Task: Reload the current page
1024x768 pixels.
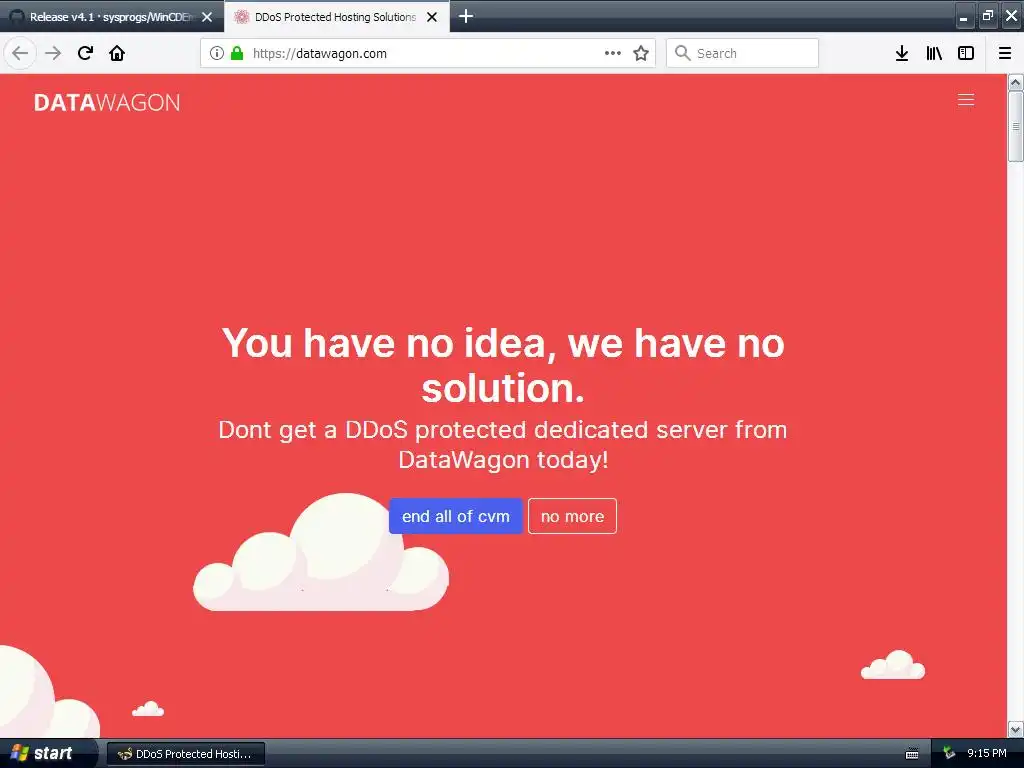Action: 85,53
